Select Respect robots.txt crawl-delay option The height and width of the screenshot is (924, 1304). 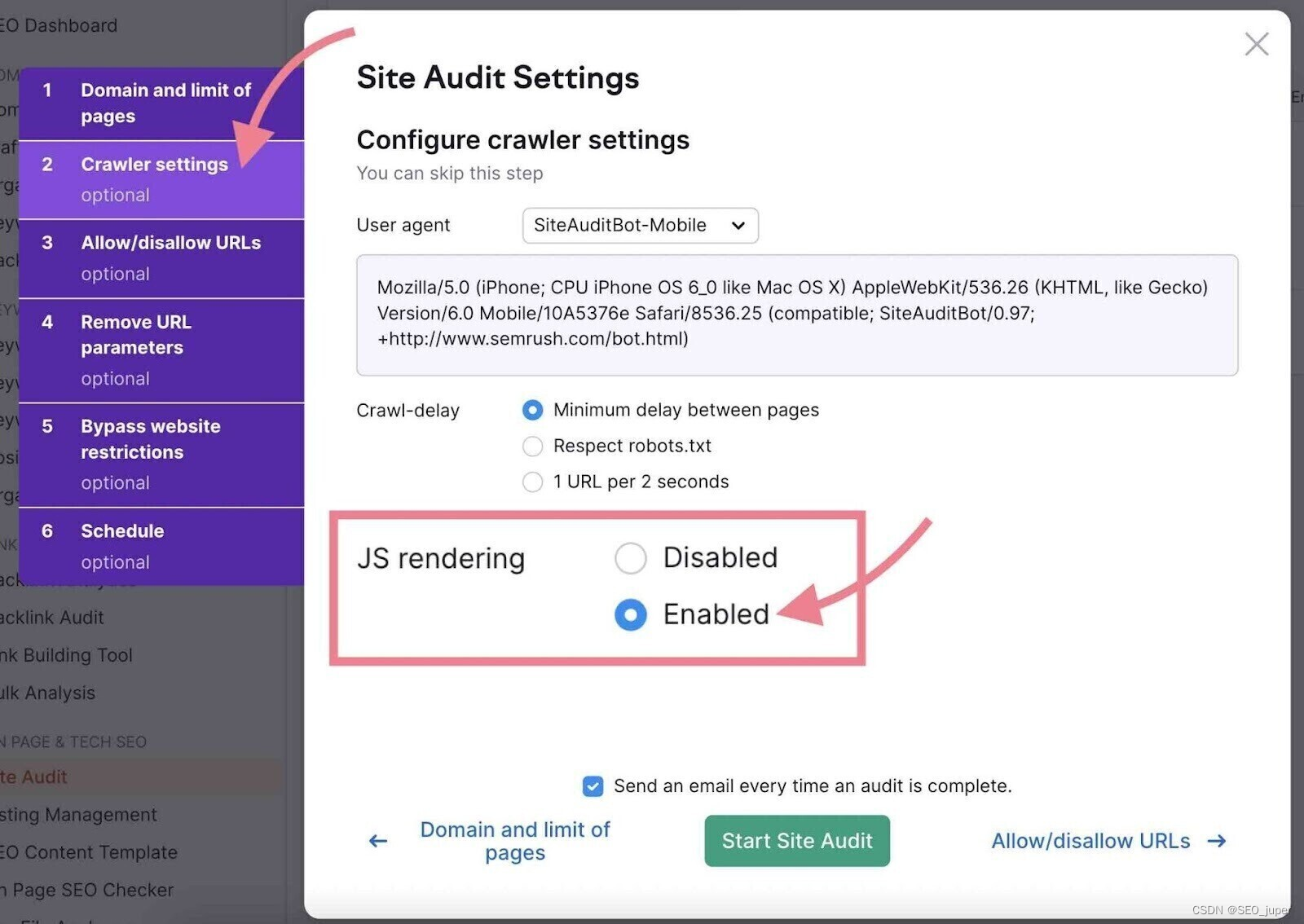pos(532,446)
